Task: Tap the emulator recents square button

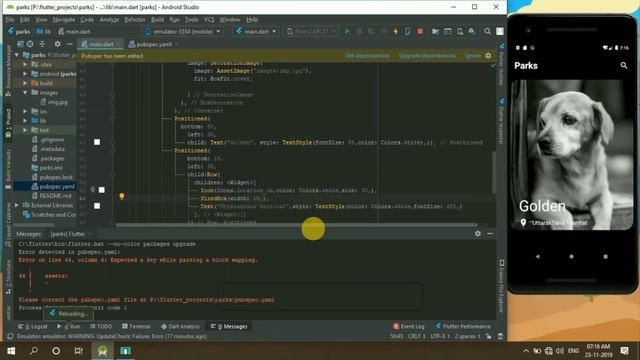Action: 605,256
